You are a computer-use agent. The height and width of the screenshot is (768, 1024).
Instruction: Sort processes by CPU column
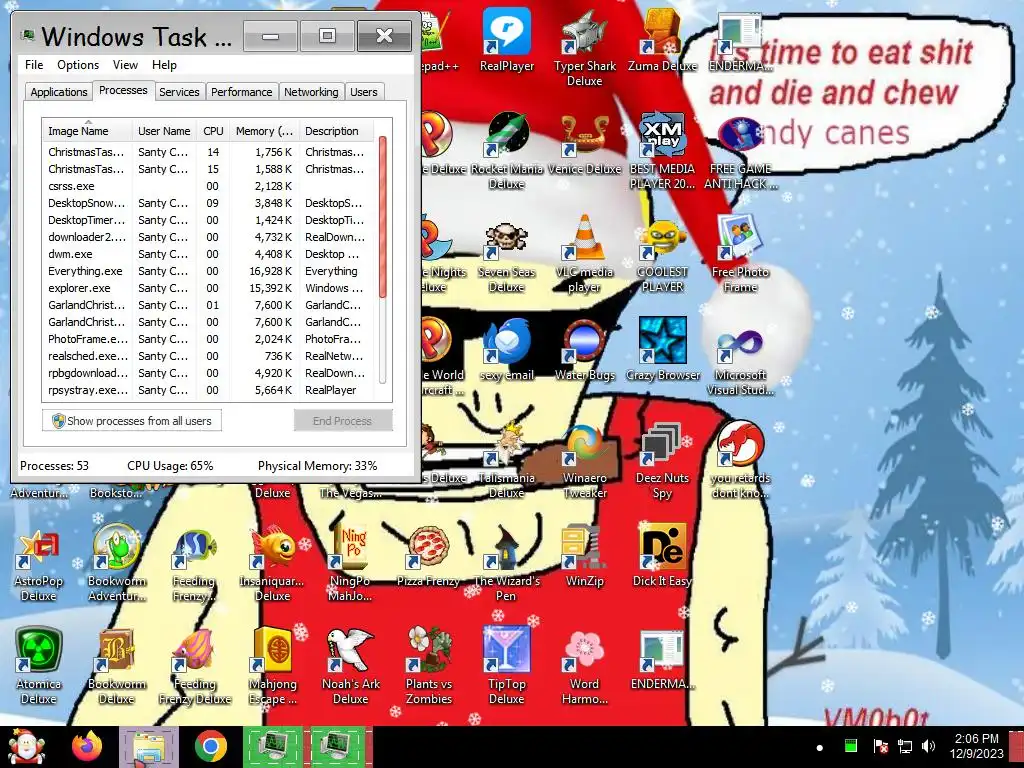click(x=213, y=131)
